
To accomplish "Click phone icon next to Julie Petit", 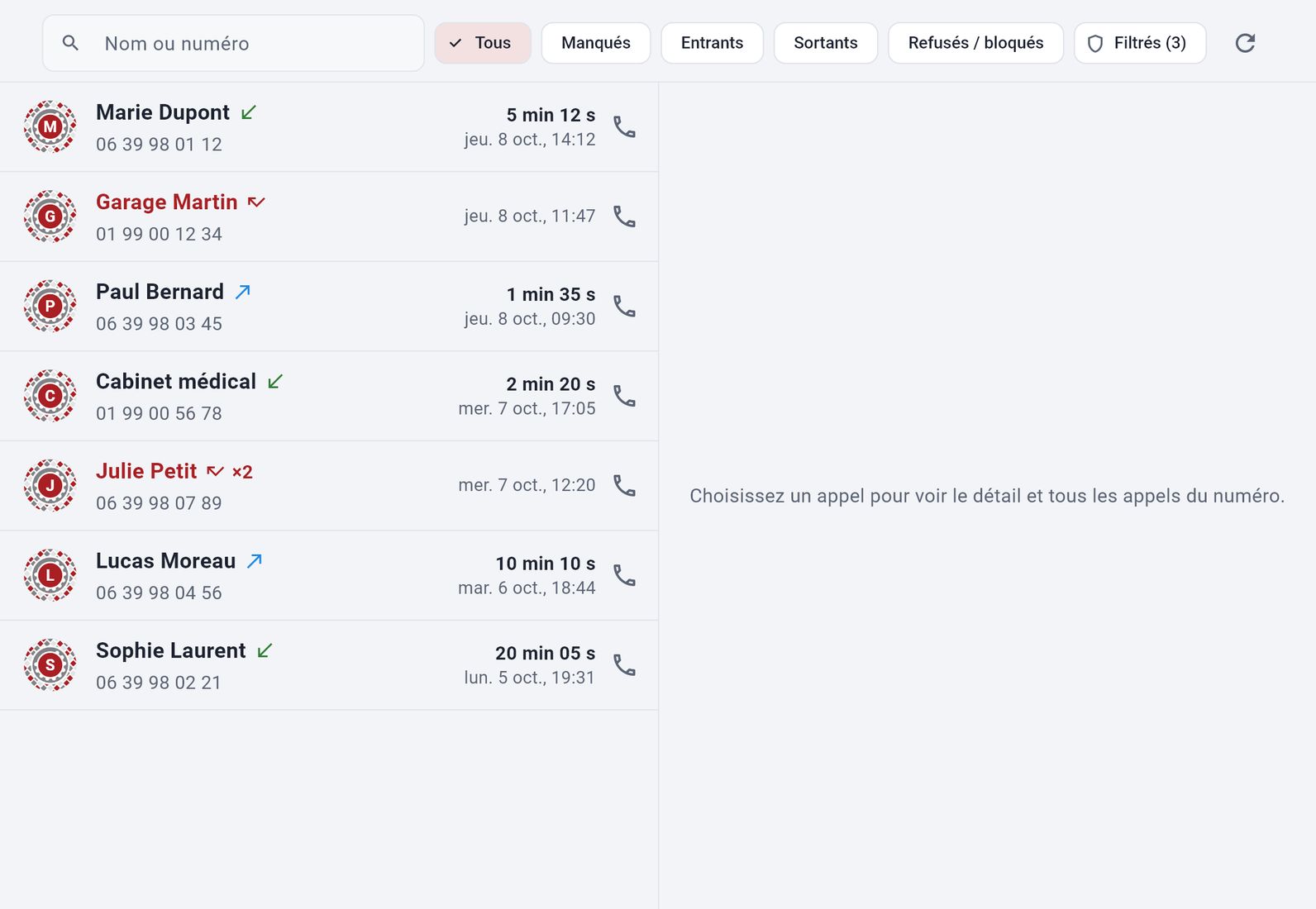I will (x=625, y=486).
